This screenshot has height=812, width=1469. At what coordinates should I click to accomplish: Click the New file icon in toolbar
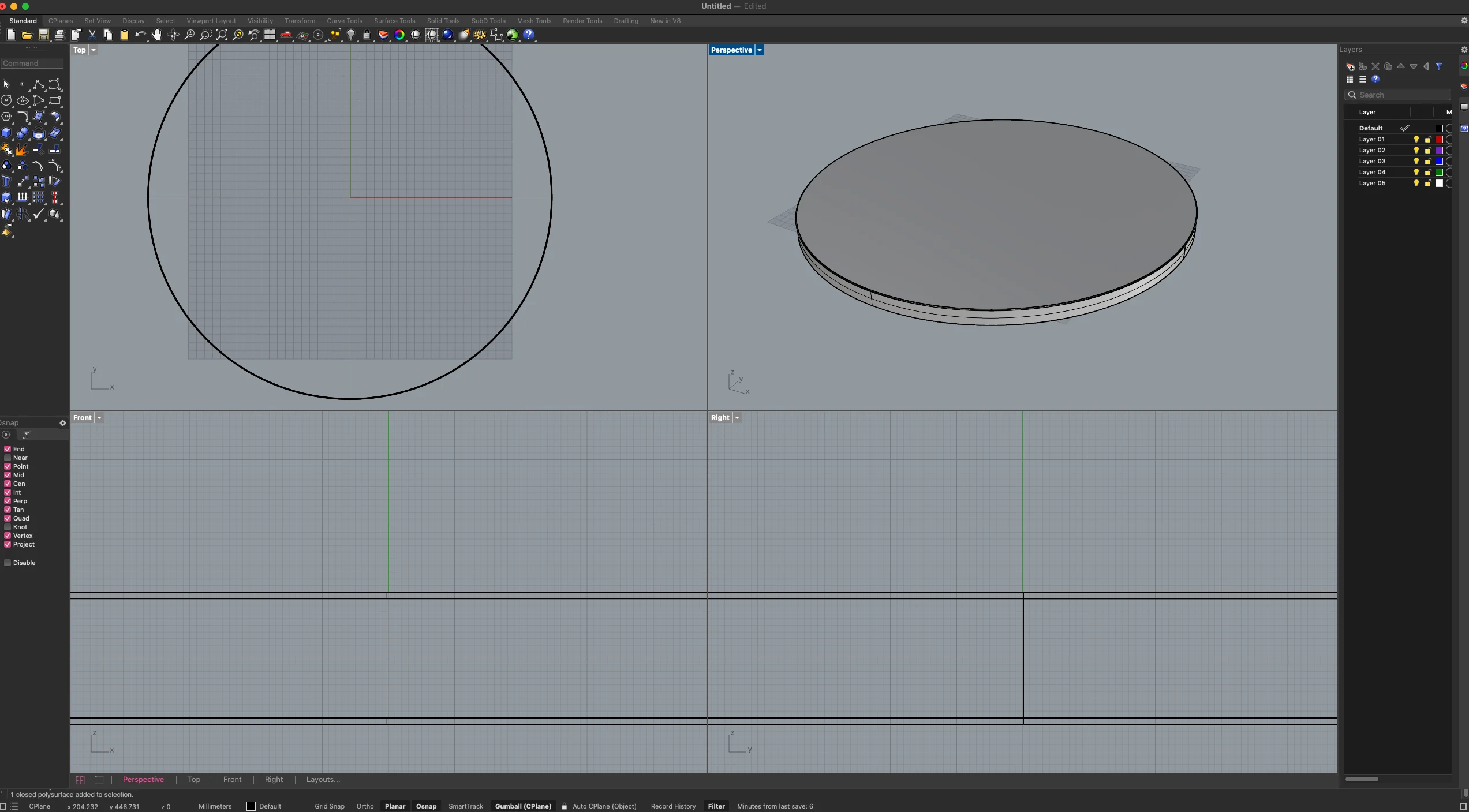11,35
